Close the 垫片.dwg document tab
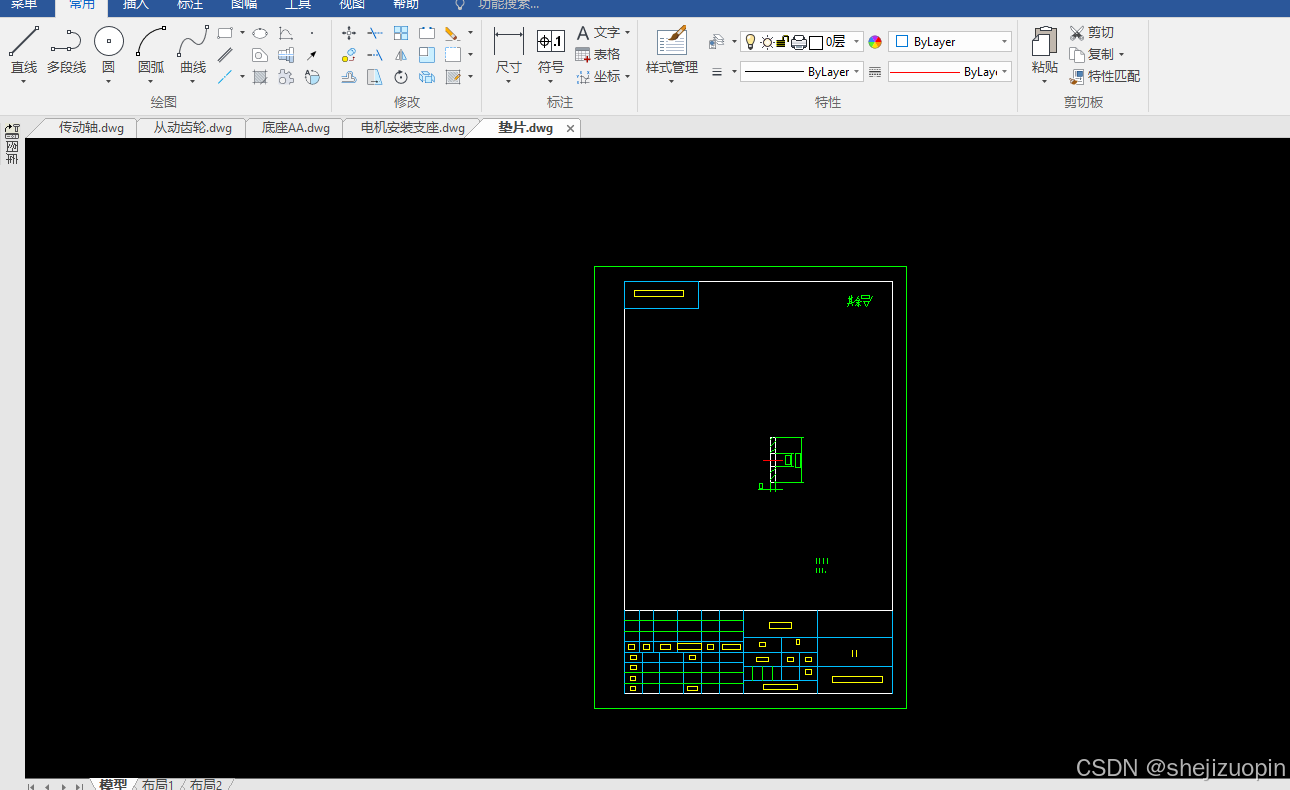 pos(571,128)
